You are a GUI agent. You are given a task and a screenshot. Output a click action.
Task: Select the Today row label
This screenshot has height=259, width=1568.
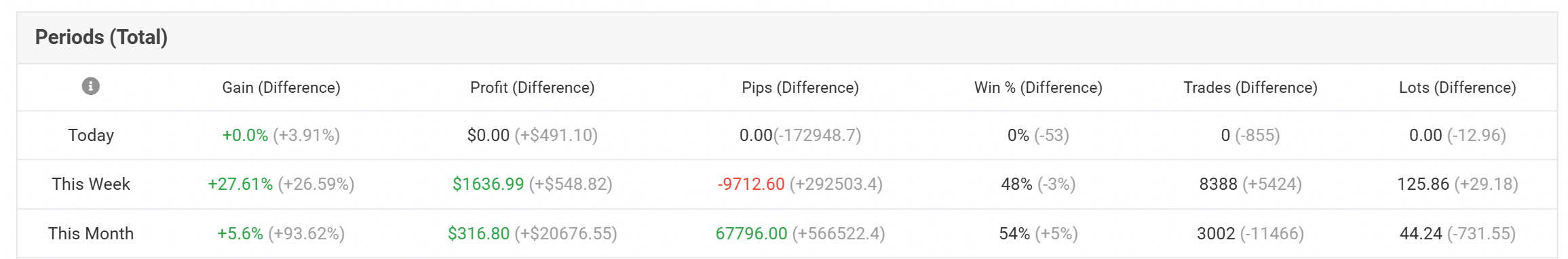tap(91, 136)
